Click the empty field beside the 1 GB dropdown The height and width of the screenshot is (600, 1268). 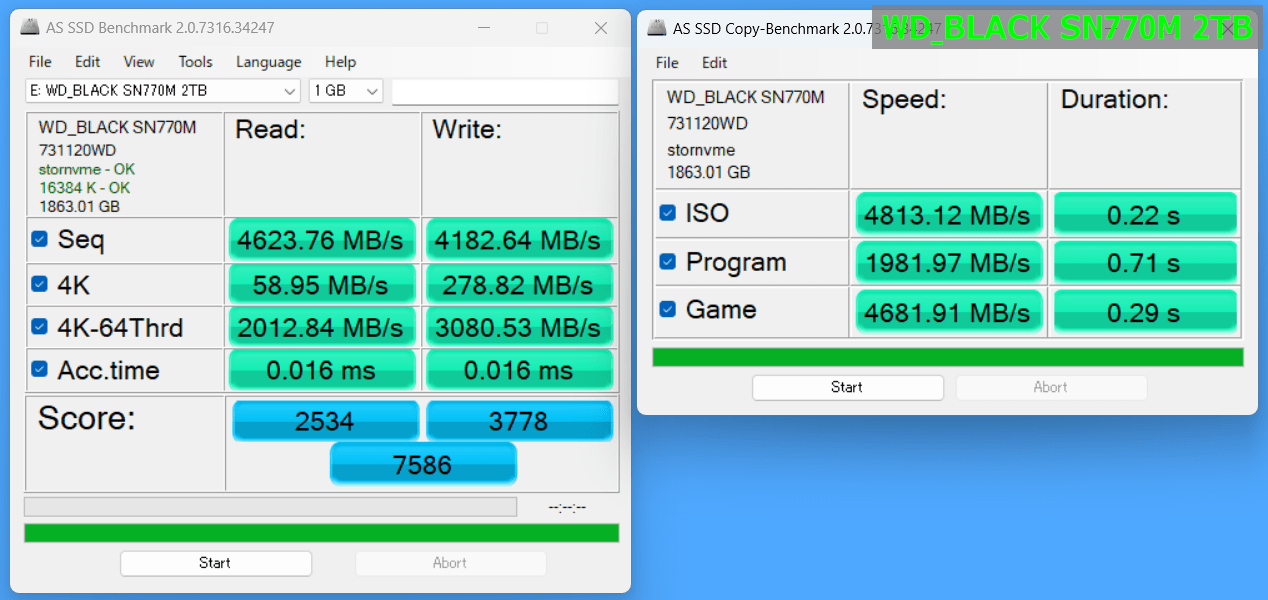[505, 91]
